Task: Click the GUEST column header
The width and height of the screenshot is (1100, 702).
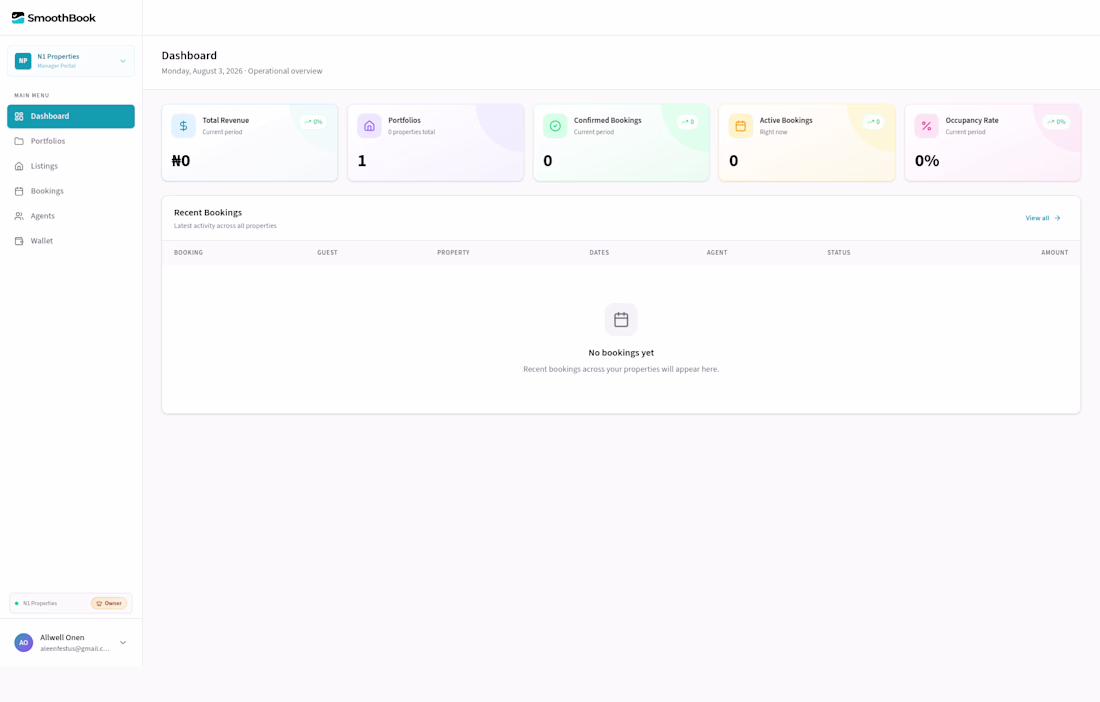Action: coord(327,252)
